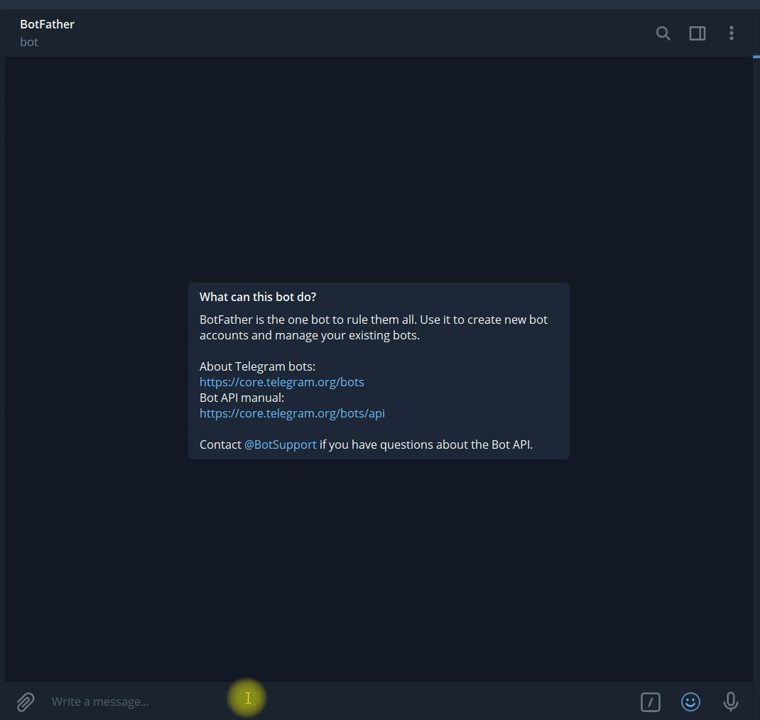This screenshot has width=760, height=720.
Task: Click 'BotFather is the one bot' description text
Action: [x=373, y=327]
